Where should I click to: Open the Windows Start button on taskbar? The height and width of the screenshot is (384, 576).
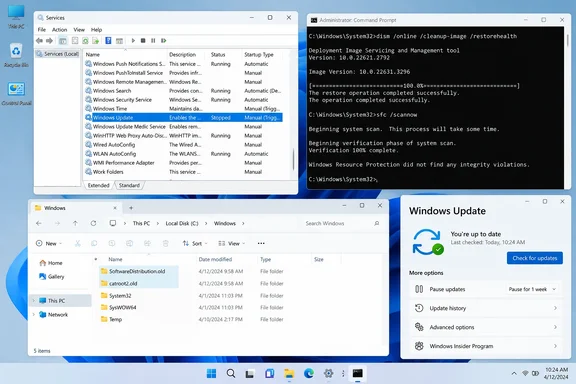[212, 374]
